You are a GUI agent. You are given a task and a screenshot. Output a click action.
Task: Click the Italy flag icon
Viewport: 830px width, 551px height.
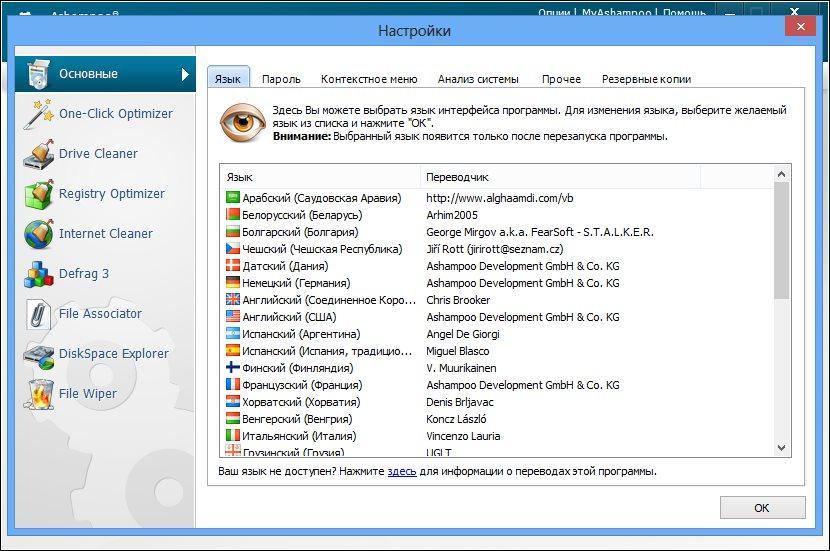[x=233, y=435]
